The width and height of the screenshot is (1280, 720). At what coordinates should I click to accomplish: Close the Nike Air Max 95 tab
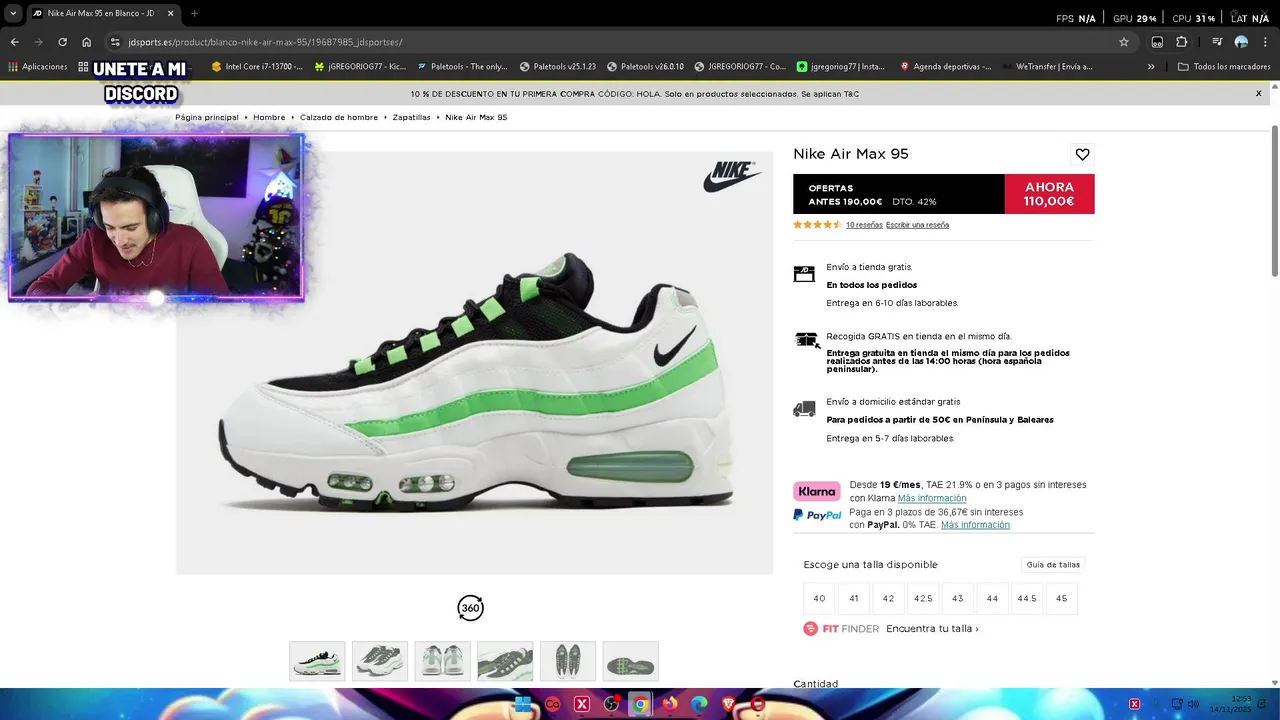pyautogui.click(x=170, y=14)
